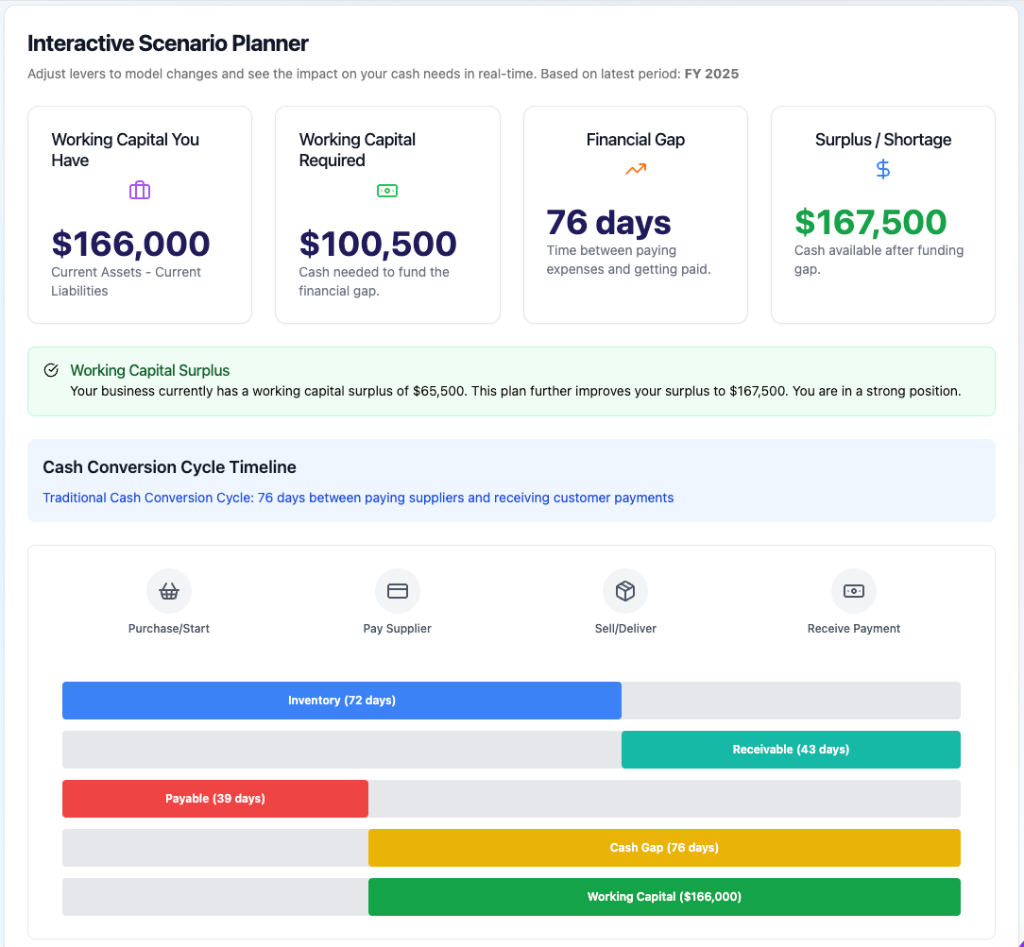The height and width of the screenshot is (947, 1024).
Task: Select the Purchase/Start basket icon
Action: click(x=169, y=591)
